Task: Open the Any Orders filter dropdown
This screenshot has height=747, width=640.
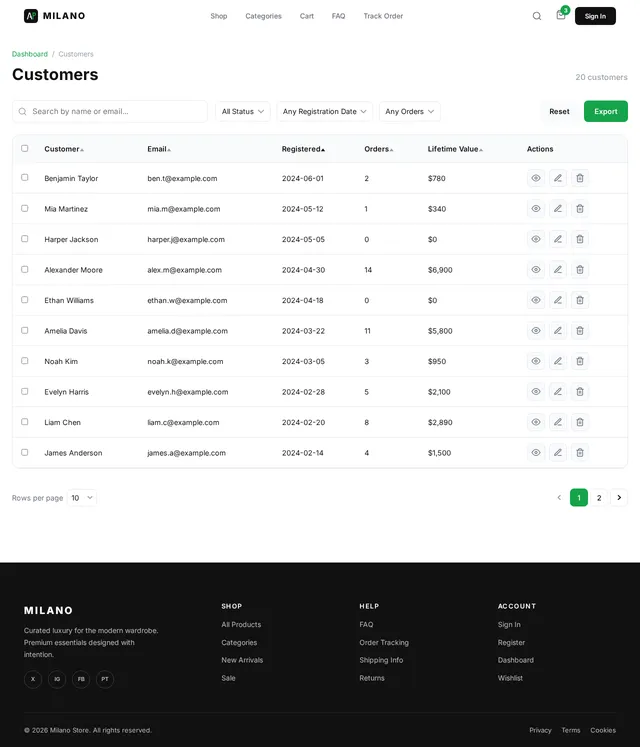Action: coord(410,111)
